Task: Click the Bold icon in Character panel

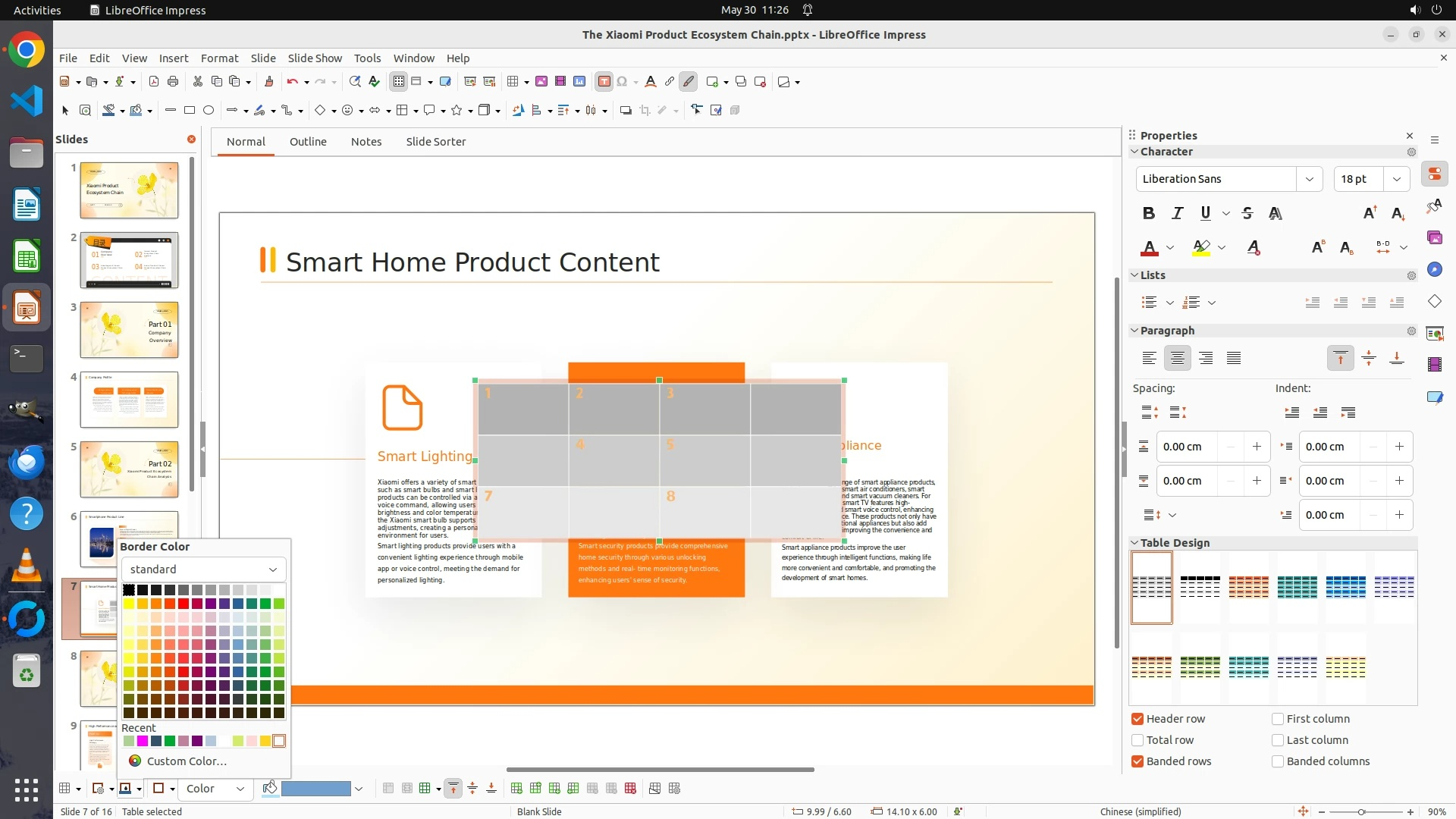Action: pyautogui.click(x=1149, y=214)
